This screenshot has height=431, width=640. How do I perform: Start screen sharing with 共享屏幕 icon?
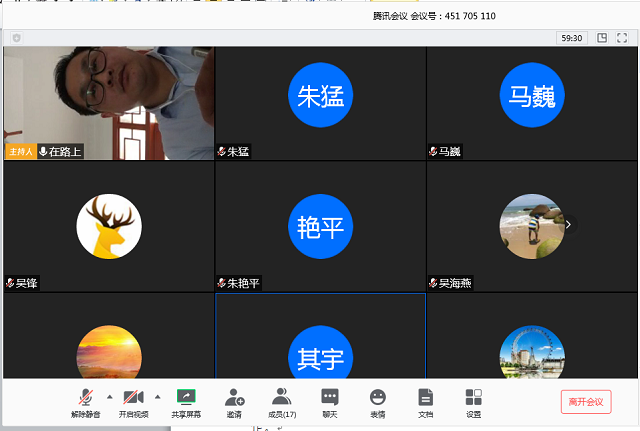click(186, 402)
